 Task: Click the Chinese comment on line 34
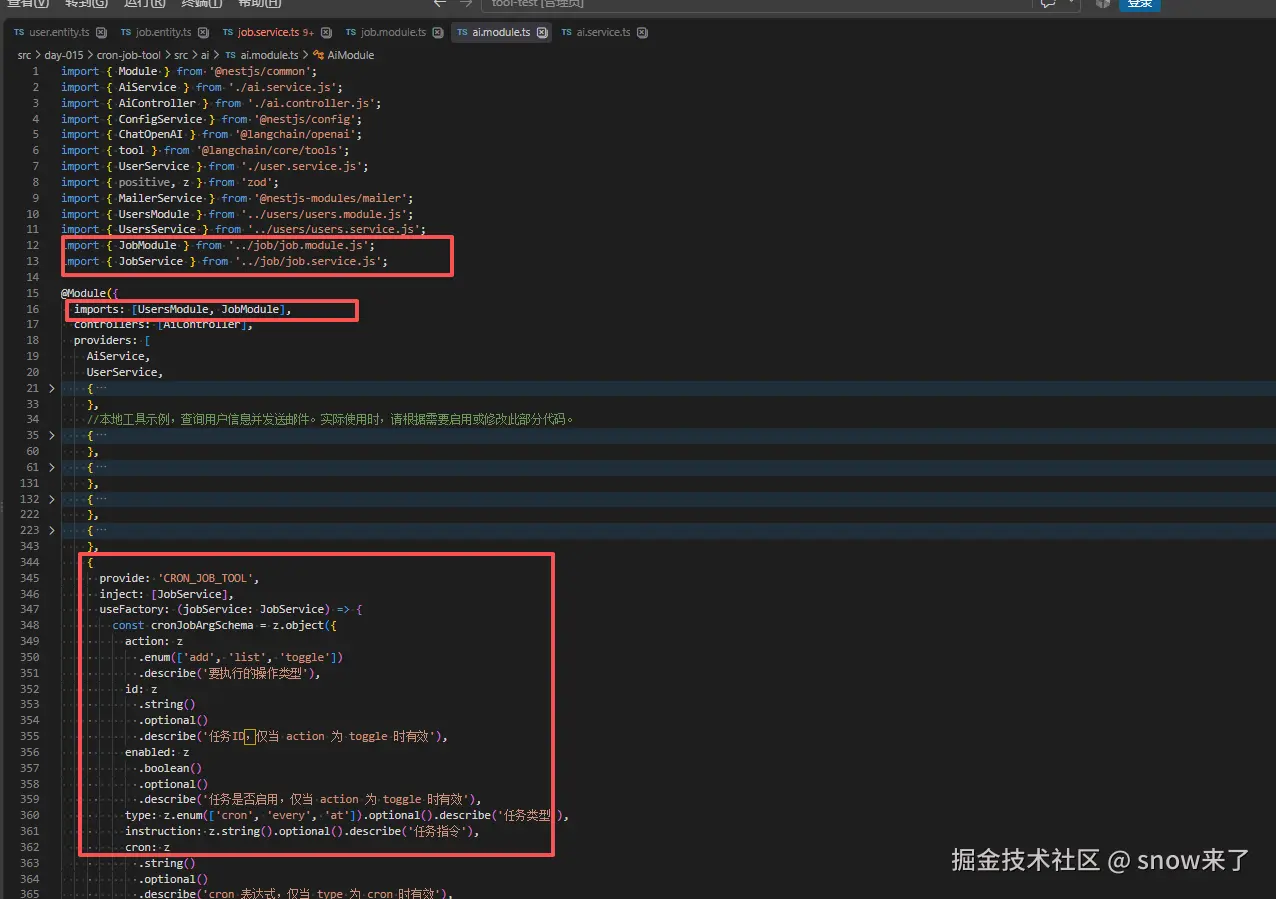click(x=330, y=420)
